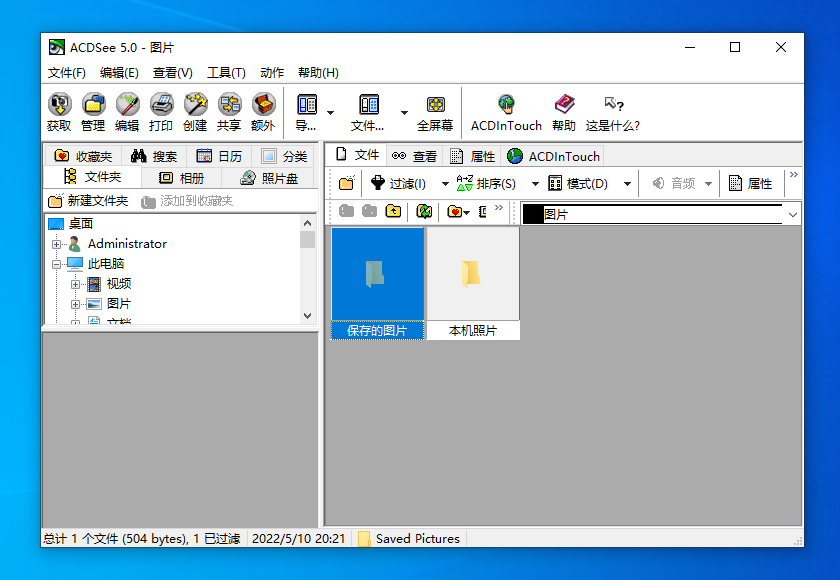
Task: Expand the Administrator tree node
Action: pyautogui.click(x=56, y=244)
